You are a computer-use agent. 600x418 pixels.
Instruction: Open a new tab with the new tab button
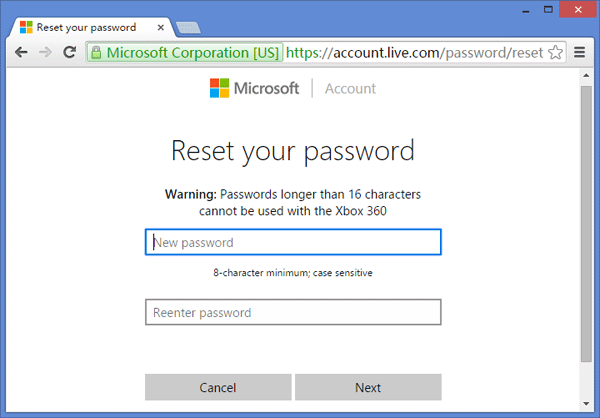pos(188,28)
